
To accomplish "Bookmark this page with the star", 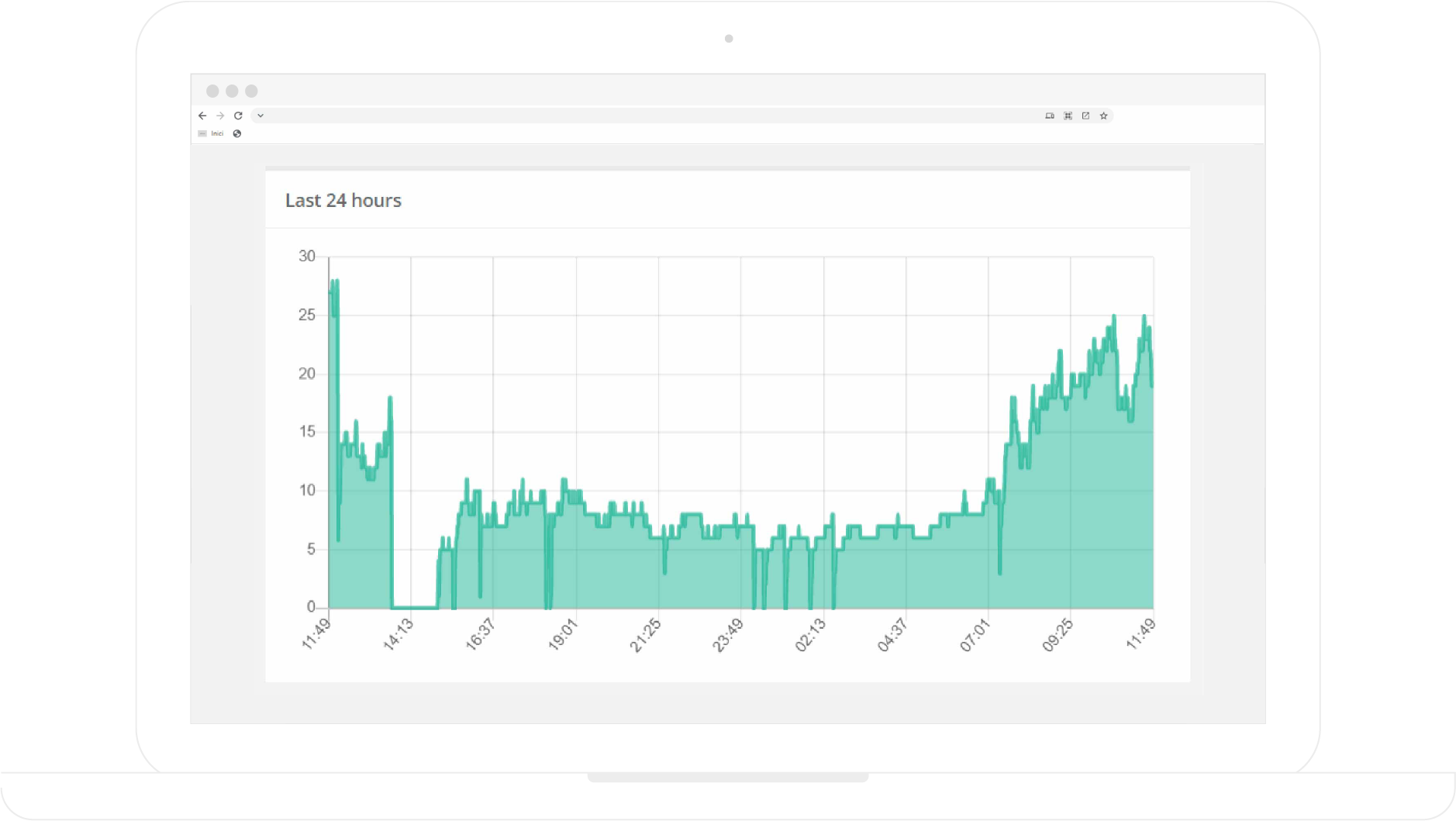I will point(1103,116).
